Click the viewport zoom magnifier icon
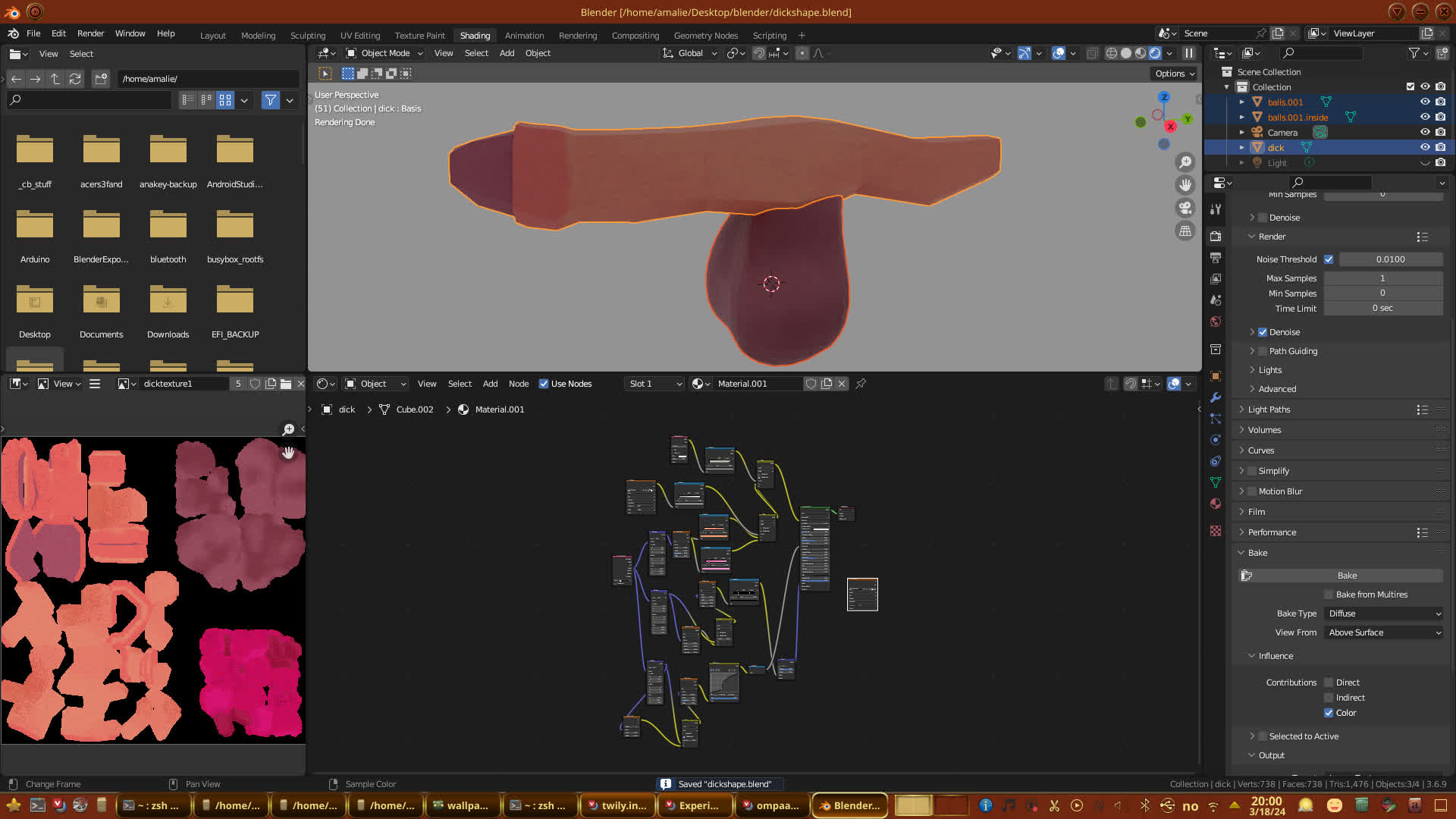This screenshot has height=819, width=1456. click(x=1185, y=162)
